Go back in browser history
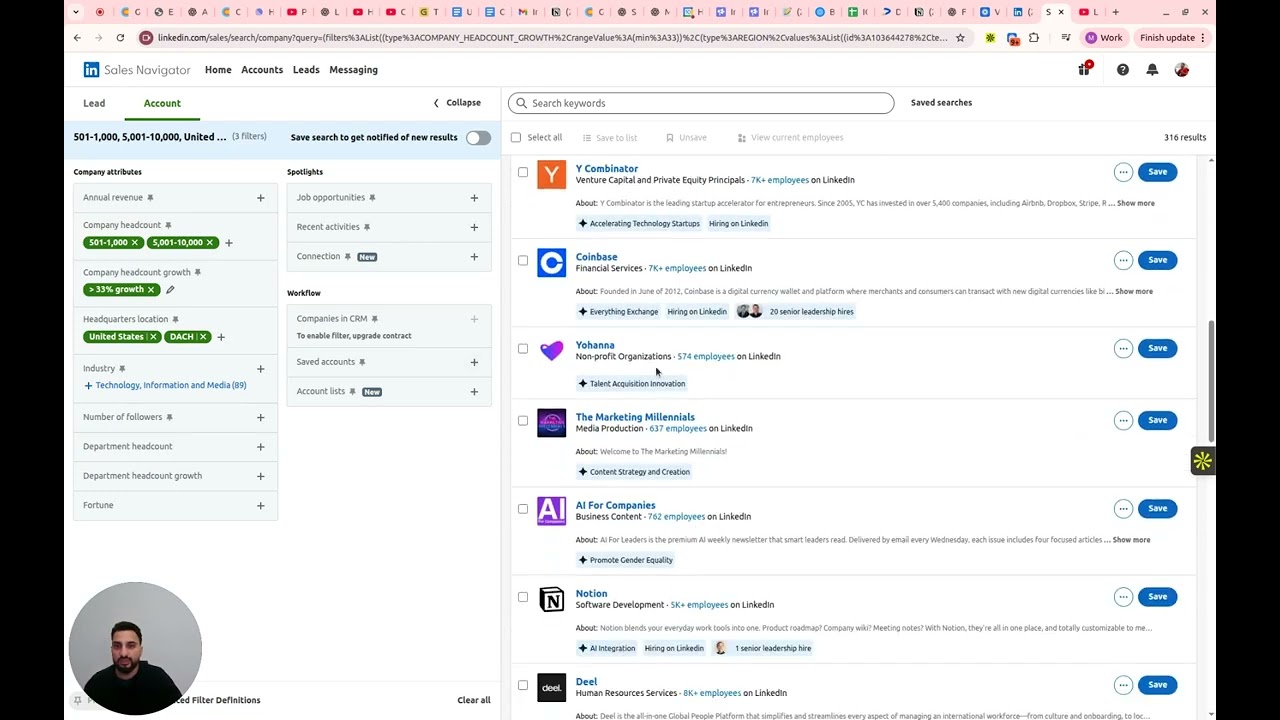1280x720 pixels. [x=77, y=38]
